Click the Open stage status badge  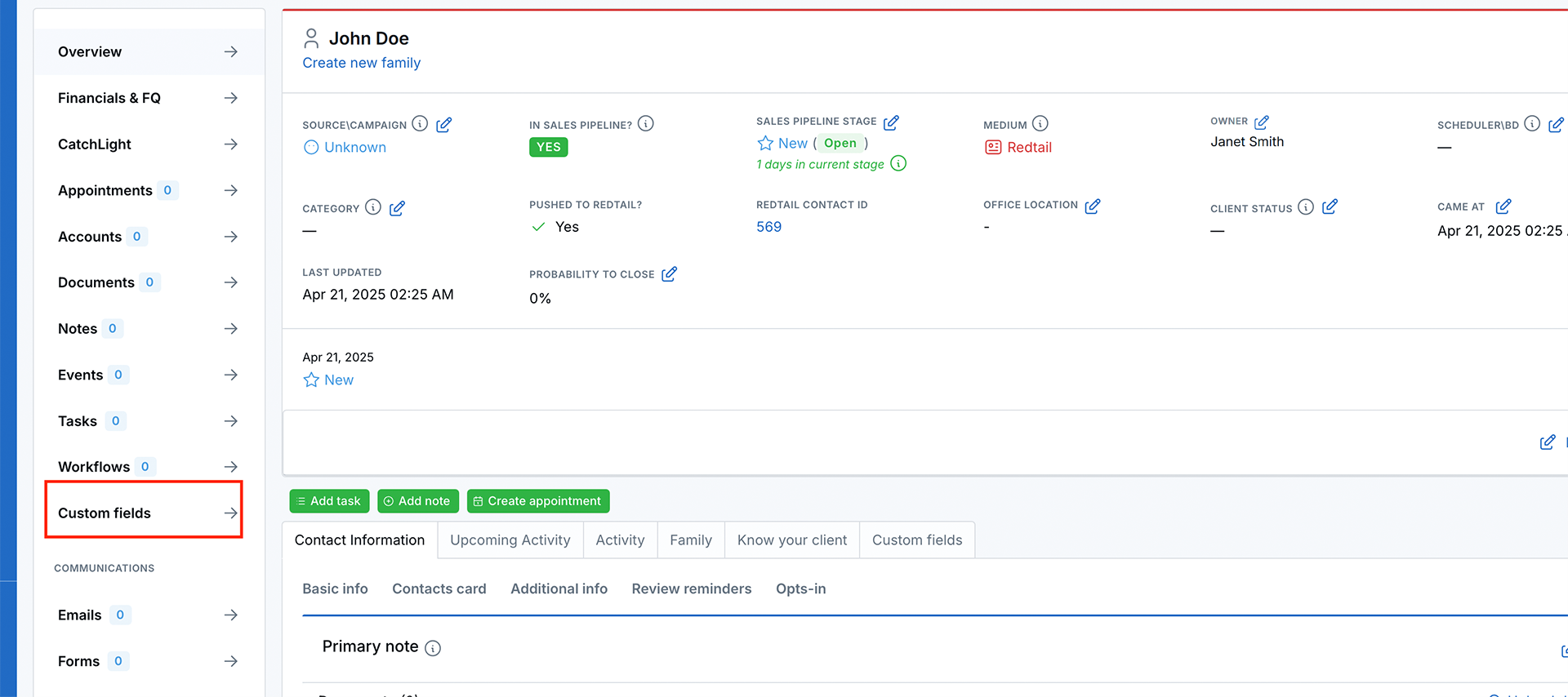tap(840, 144)
